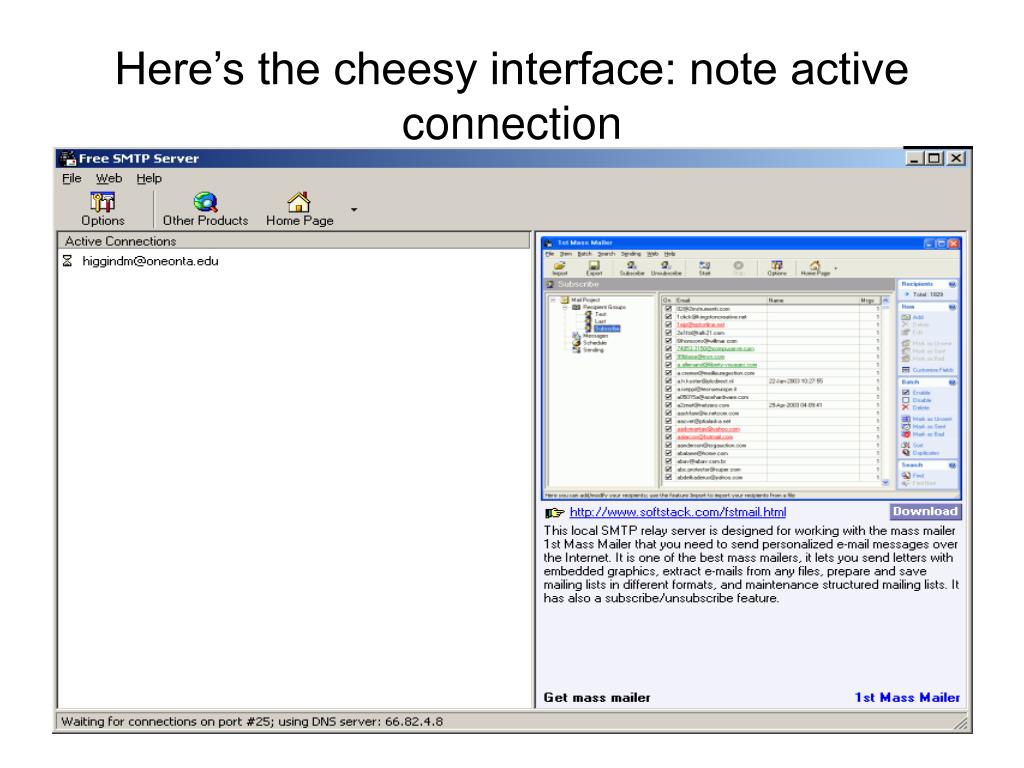
Task: Collapse Batch side panel in Mass Mailer preview
Action: (952, 382)
